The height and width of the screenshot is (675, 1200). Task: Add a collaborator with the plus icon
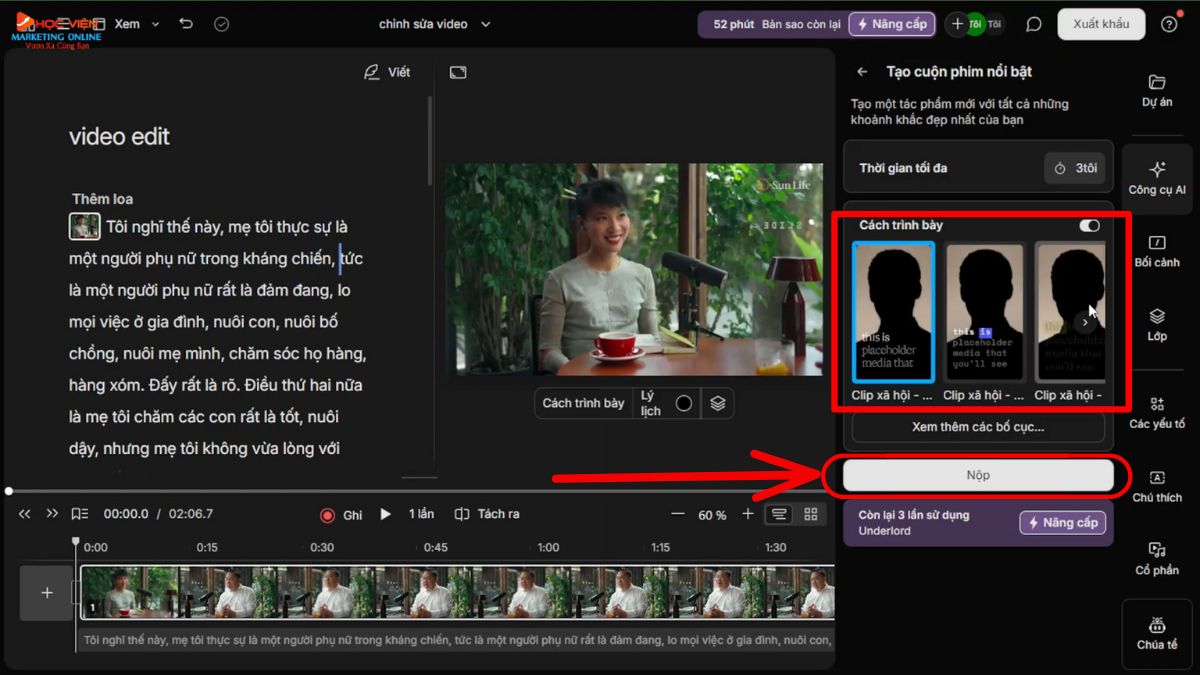957,24
